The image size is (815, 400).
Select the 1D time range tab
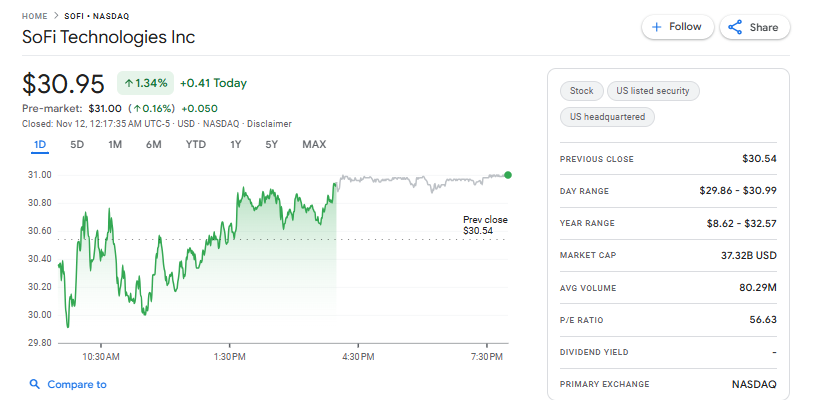[x=40, y=145]
